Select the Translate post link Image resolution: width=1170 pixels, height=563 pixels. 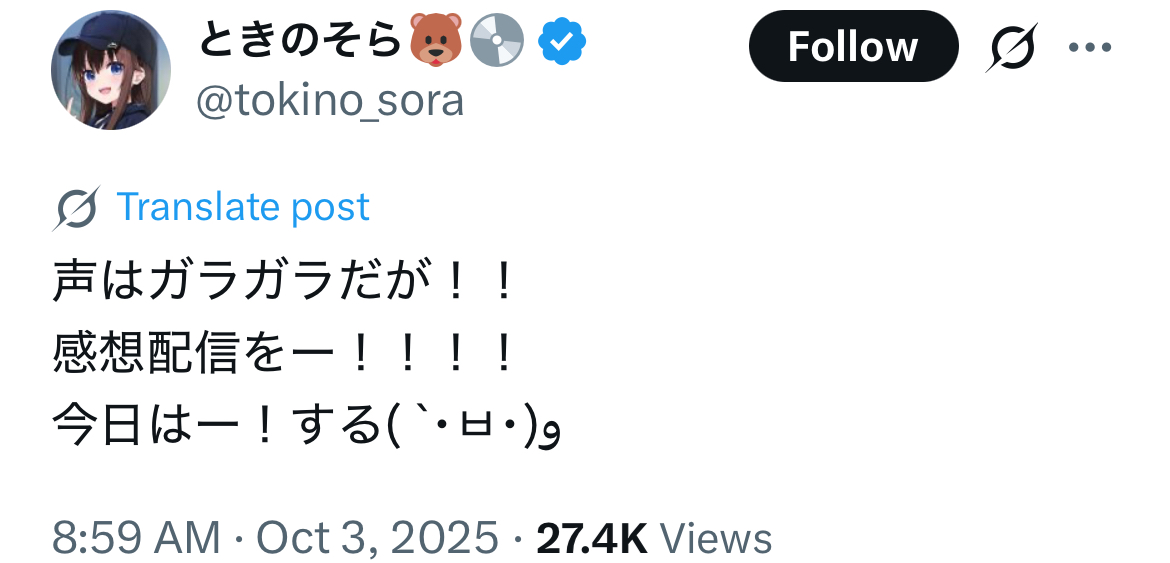pyautogui.click(x=243, y=207)
